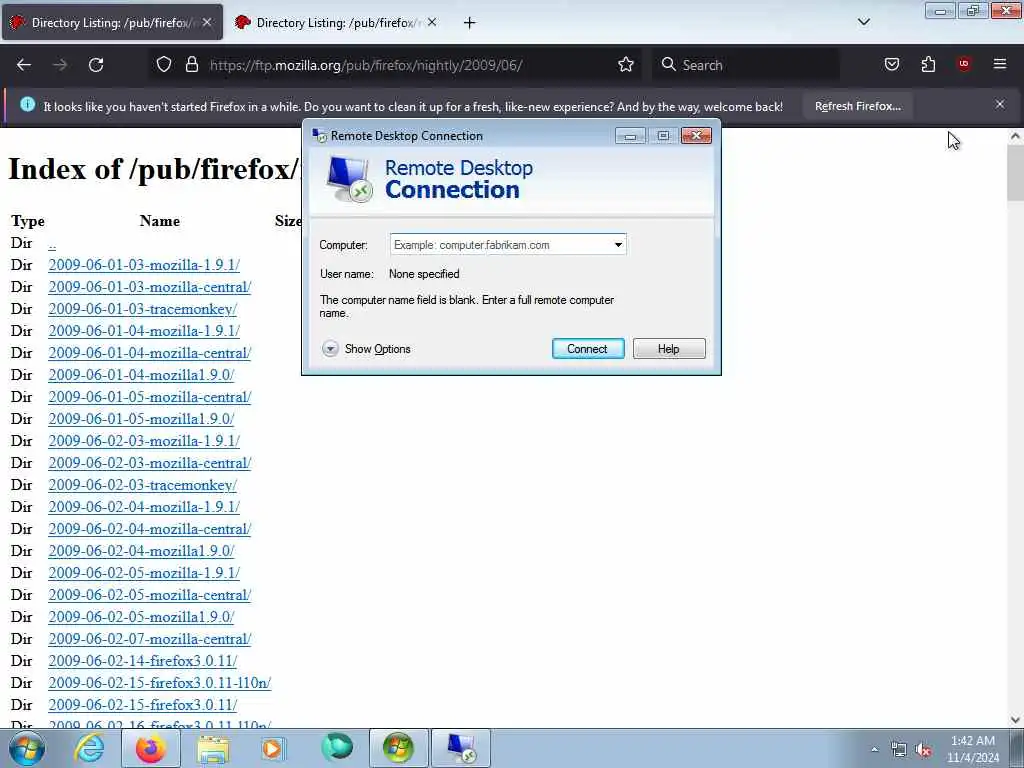1024x768 pixels.
Task: View site security via padlock icon
Action: point(191,65)
